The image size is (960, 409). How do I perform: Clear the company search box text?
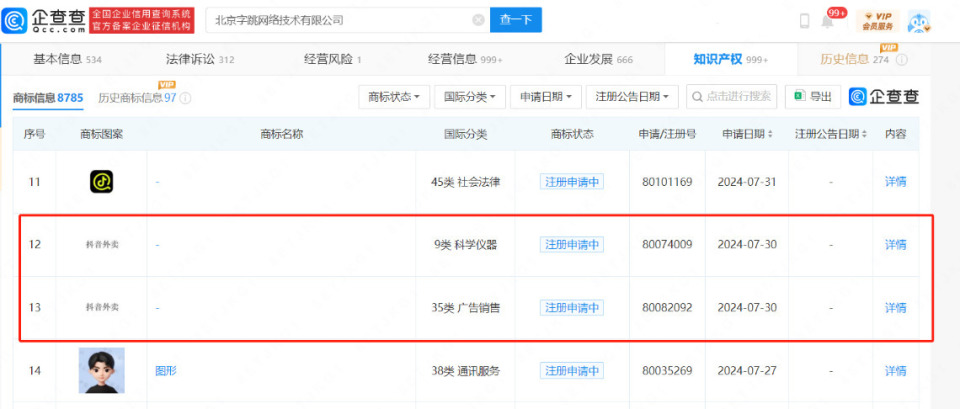[478, 20]
